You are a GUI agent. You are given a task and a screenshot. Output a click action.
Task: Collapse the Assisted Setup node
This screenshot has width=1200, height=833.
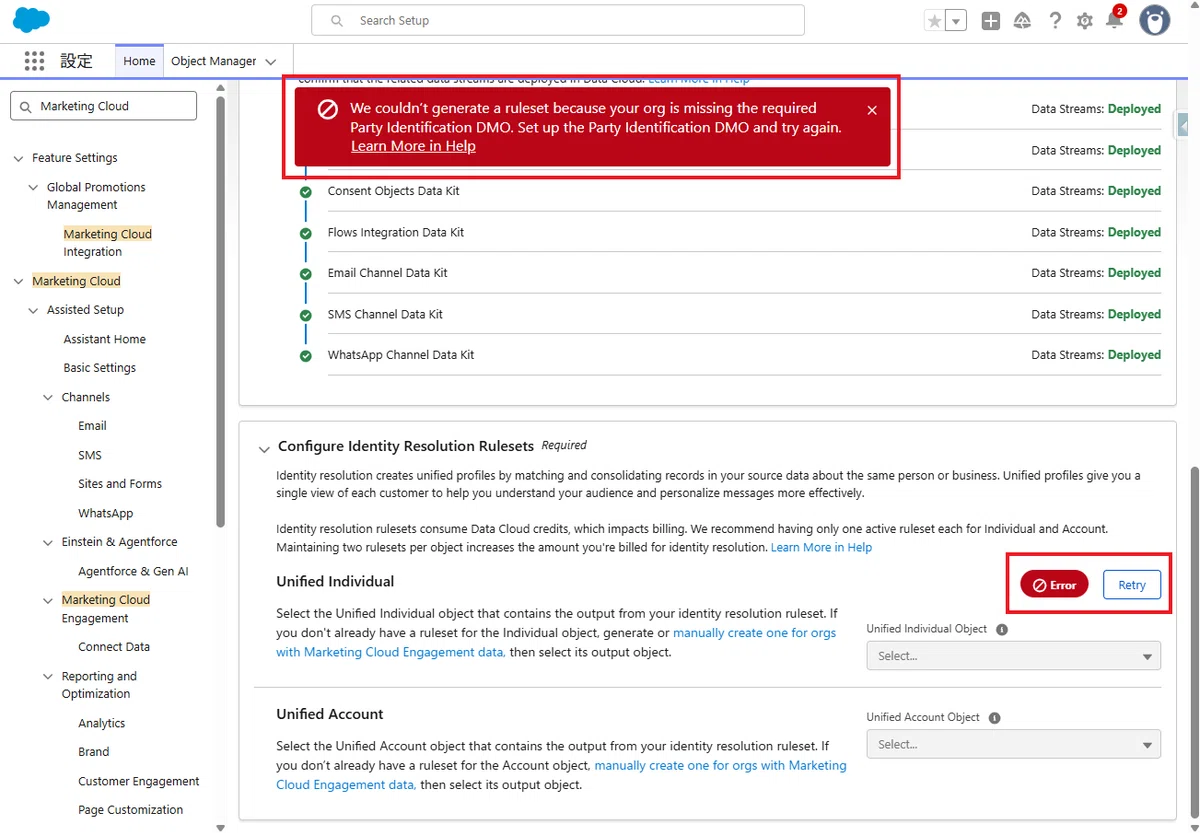[33, 310]
